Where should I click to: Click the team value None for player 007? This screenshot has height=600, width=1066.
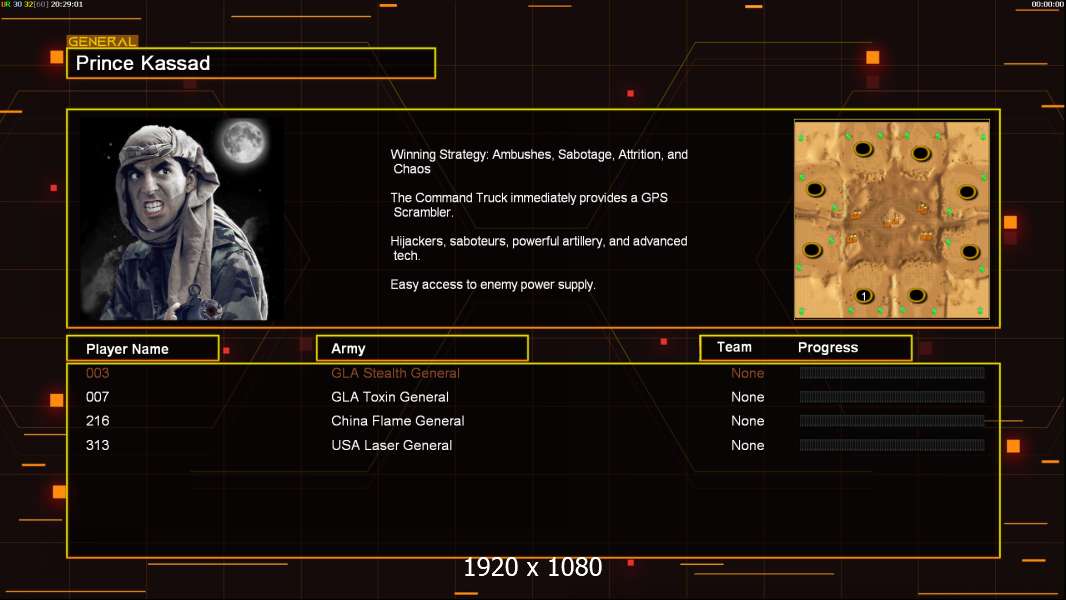(747, 397)
